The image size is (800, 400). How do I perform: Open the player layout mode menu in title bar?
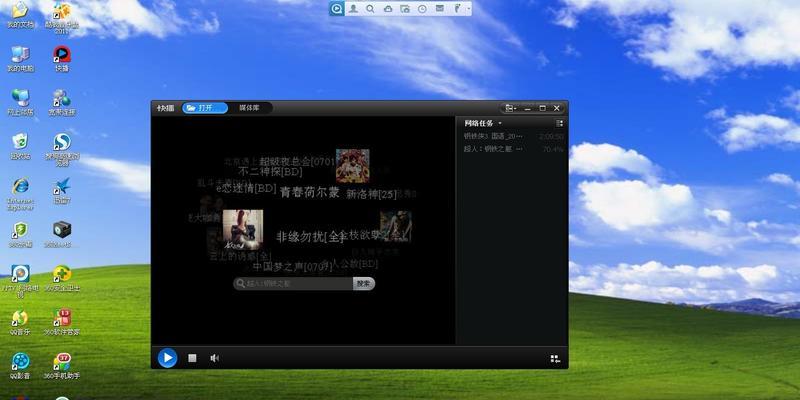coord(510,108)
